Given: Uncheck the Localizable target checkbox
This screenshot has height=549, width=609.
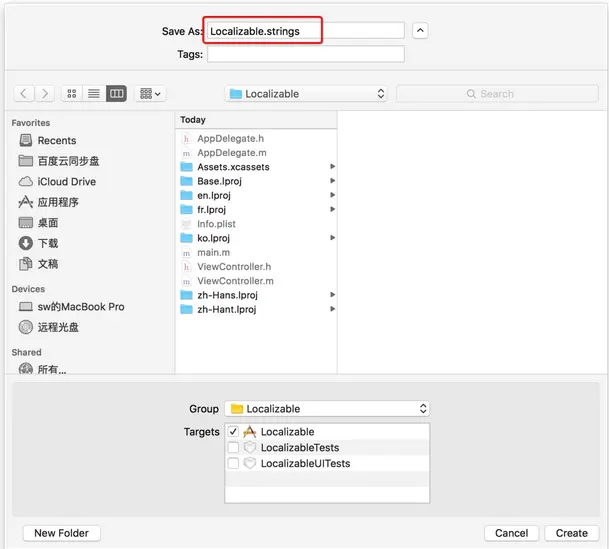Looking at the screenshot, I should 233,431.
